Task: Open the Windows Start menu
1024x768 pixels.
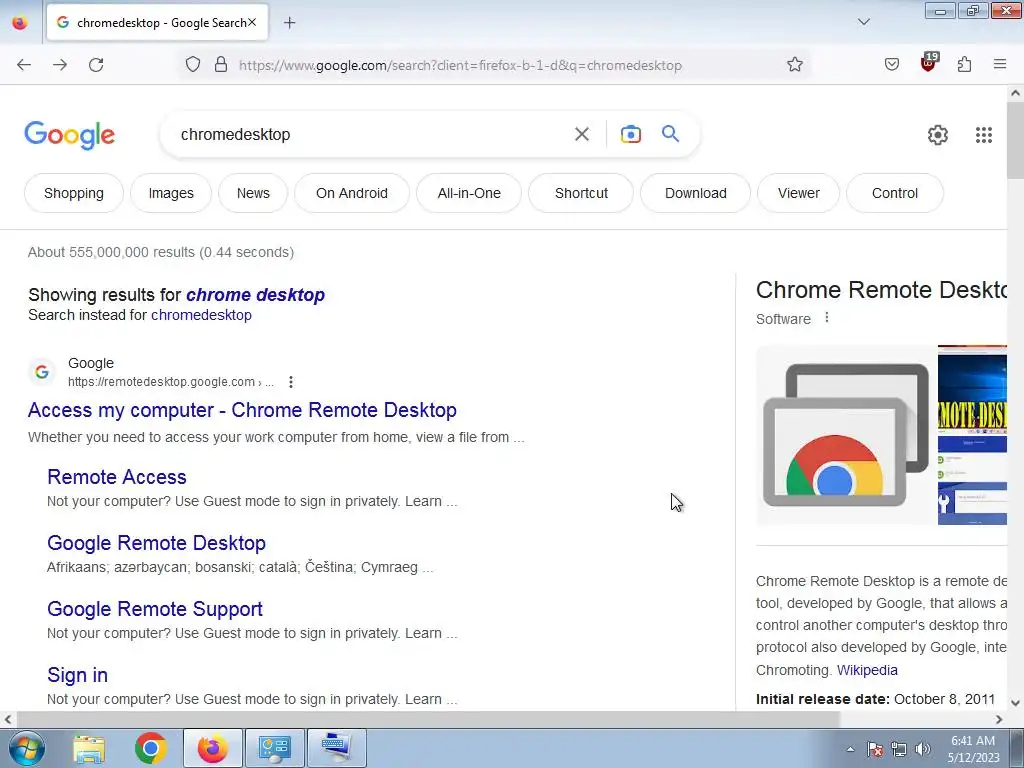Action: pos(27,748)
